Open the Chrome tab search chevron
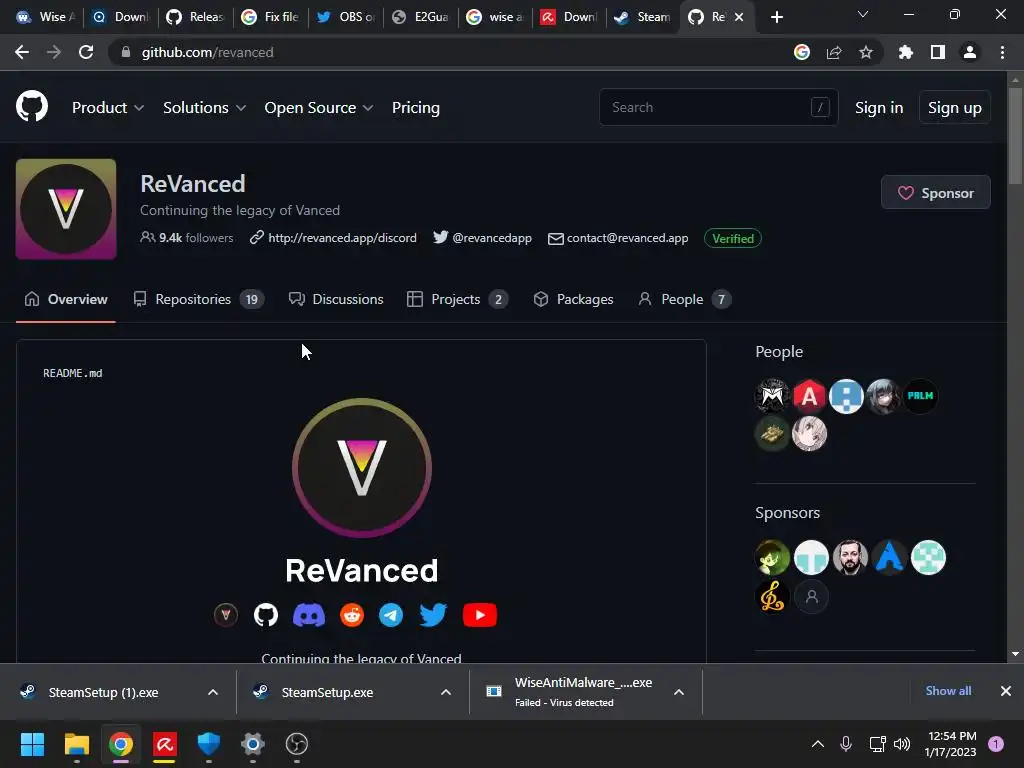 pos(863,14)
